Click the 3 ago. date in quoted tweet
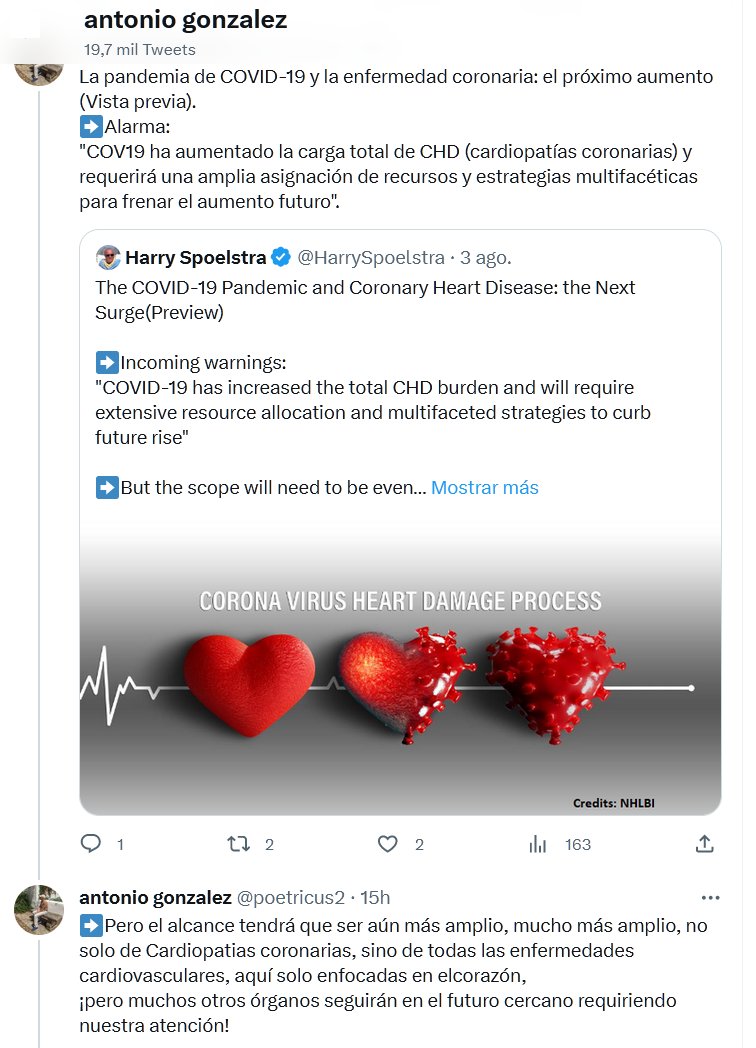This screenshot has width=756, height=1048. 485,257
